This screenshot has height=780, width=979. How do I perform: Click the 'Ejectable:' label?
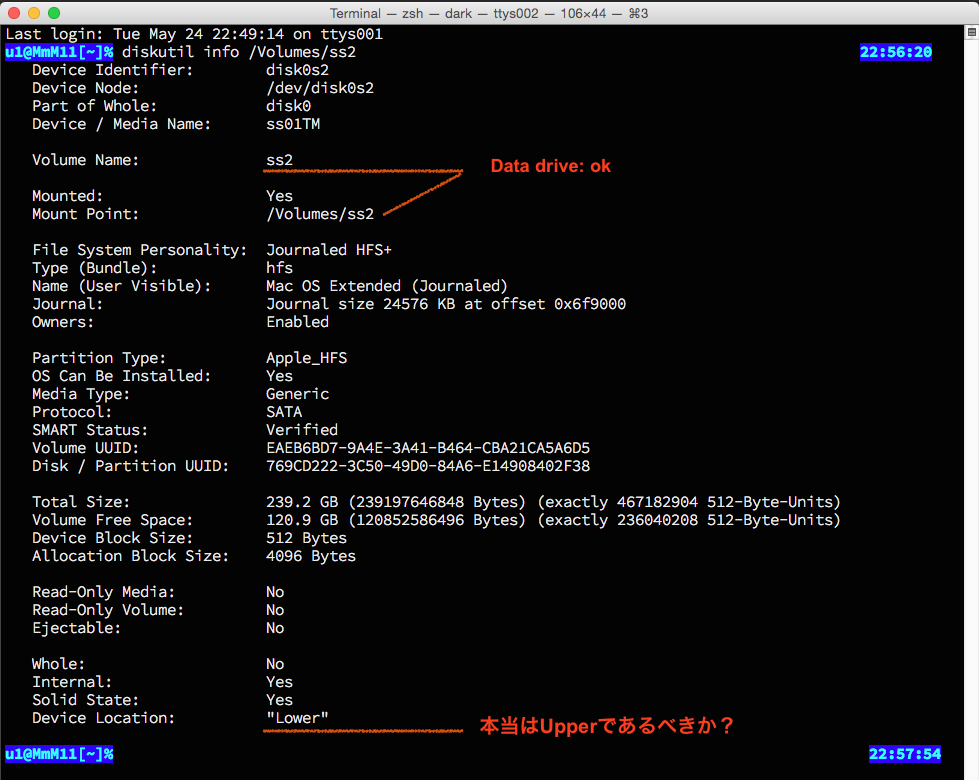click(77, 628)
